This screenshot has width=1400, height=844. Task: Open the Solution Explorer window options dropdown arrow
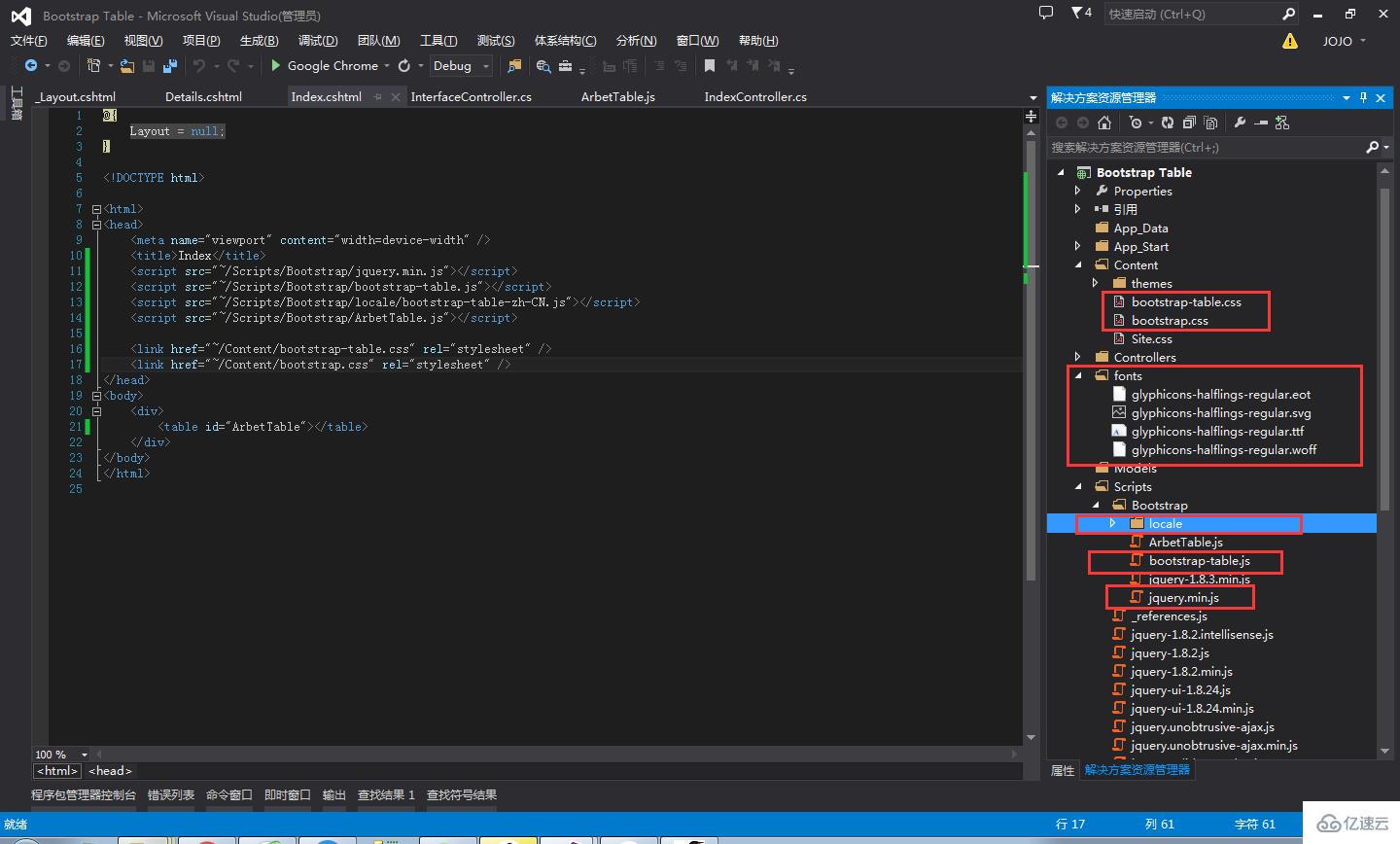point(1347,97)
